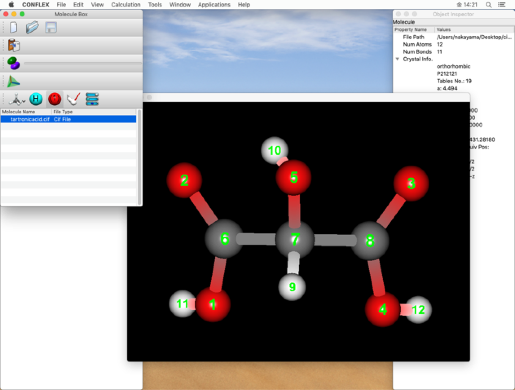The width and height of the screenshot is (515, 390).
Task: Open a file with the folder icon
Action: click(x=32, y=27)
